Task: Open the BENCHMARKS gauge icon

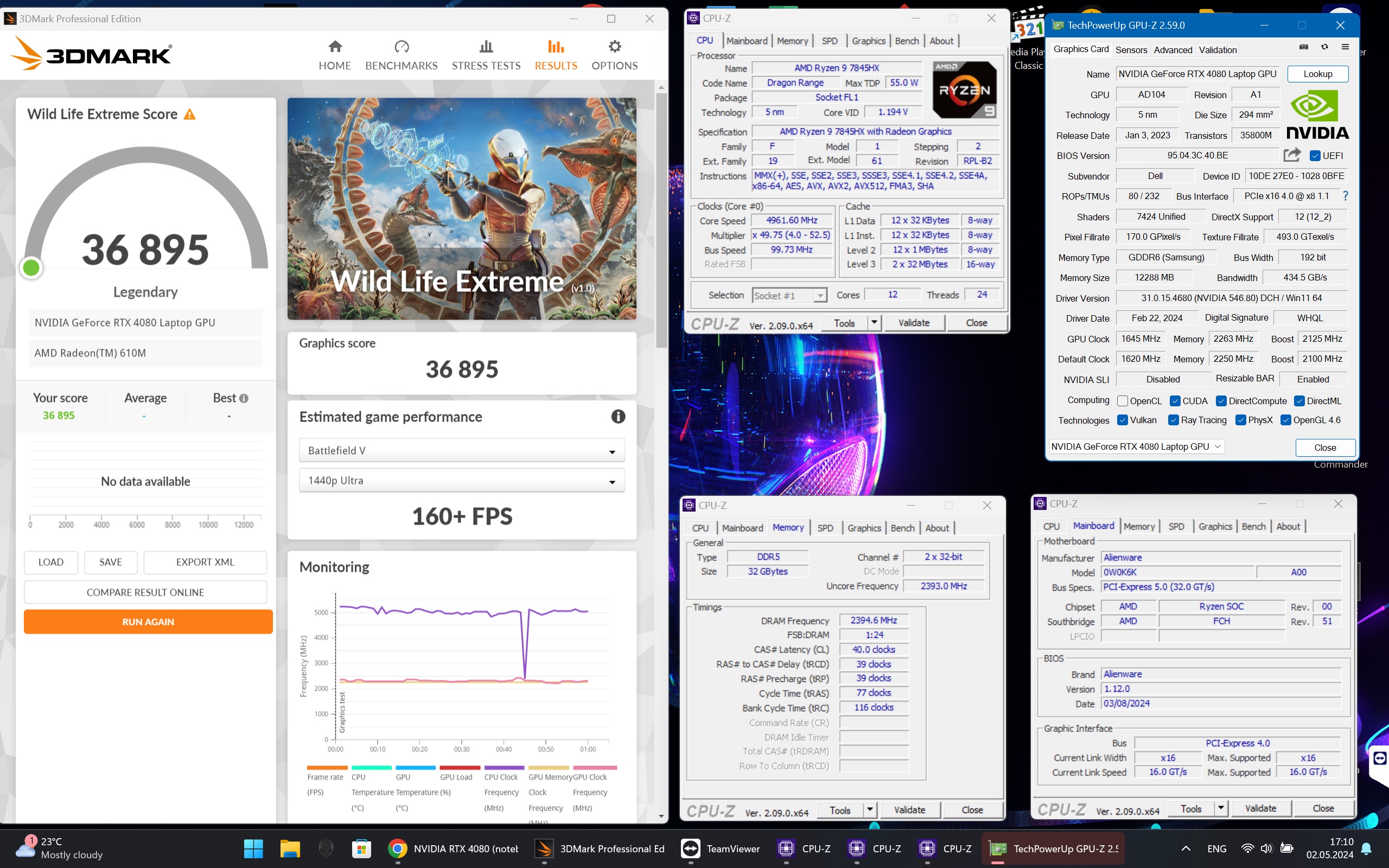Action: point(401,47)
